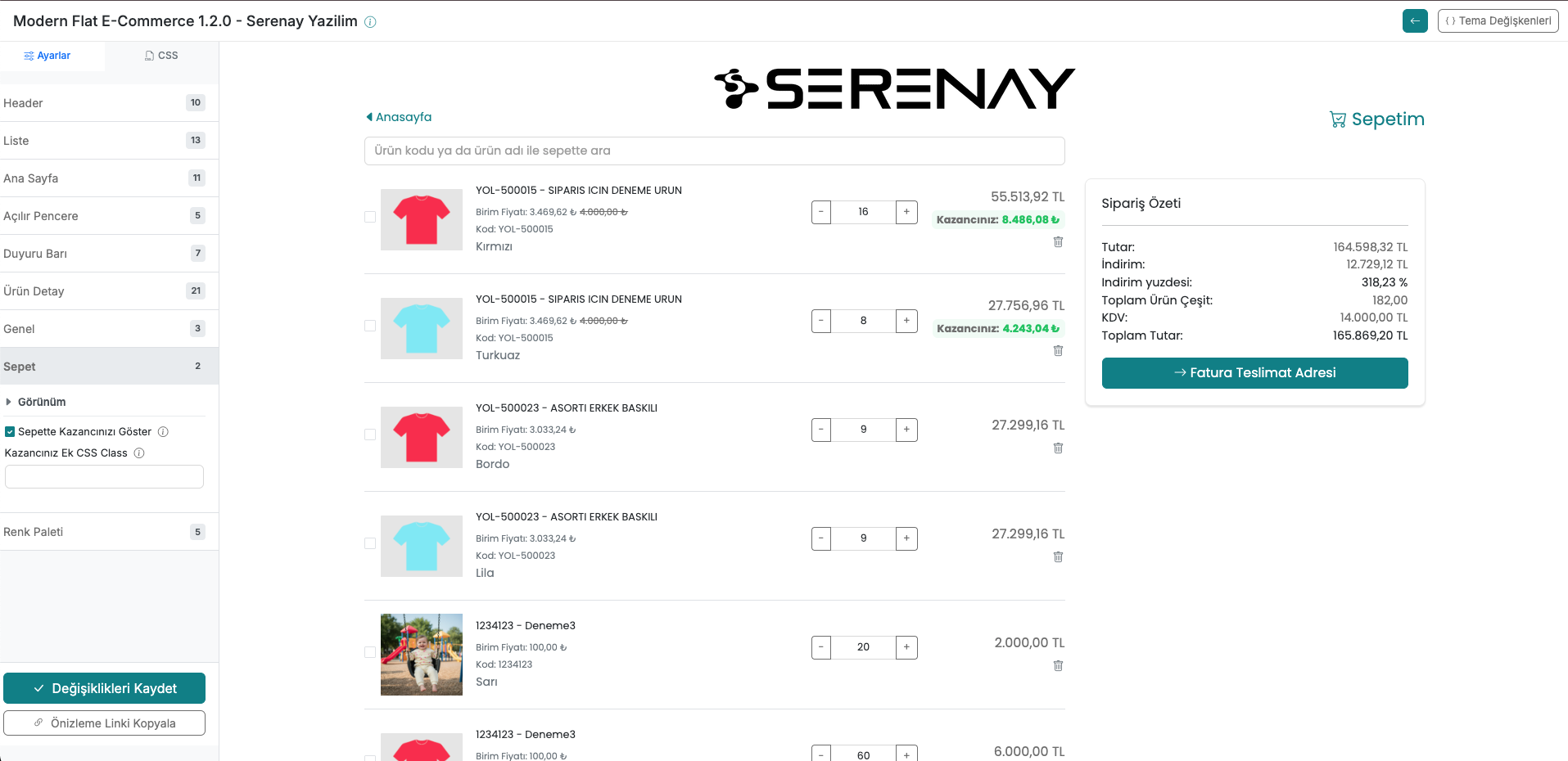1568x761 pixels.
Task: Click Fatura Teslimat Adresi button
Action: click(x=1254, y=373)
